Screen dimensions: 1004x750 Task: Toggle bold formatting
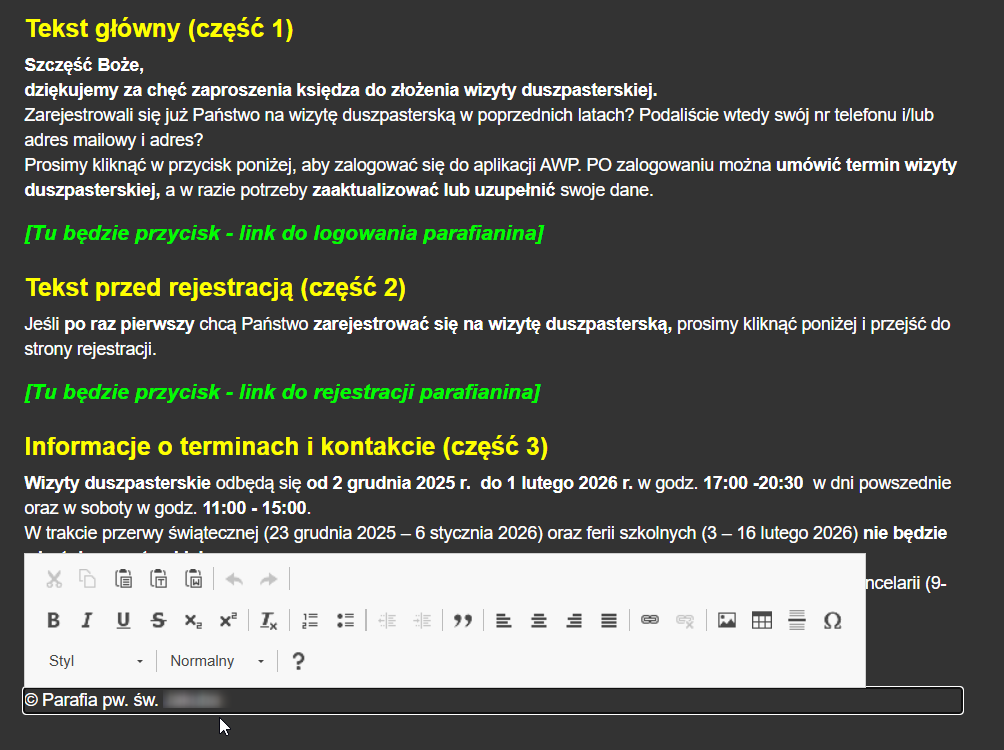coord(54,621)
